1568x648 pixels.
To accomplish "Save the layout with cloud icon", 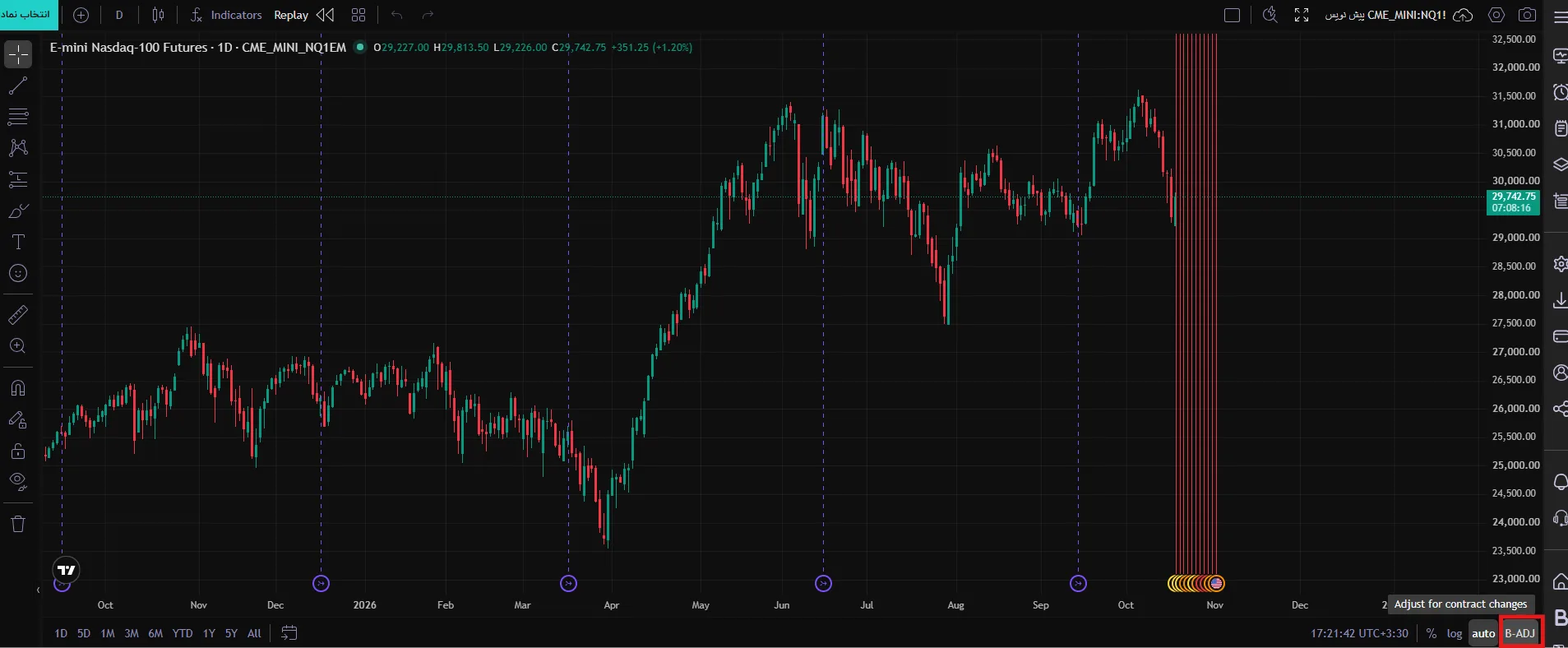I will tap(1463, 15).
